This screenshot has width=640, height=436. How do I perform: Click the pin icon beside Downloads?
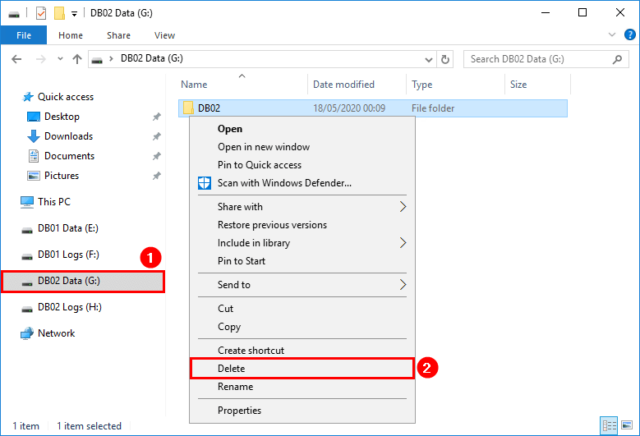pyautogui.click(x=156, y=136)
